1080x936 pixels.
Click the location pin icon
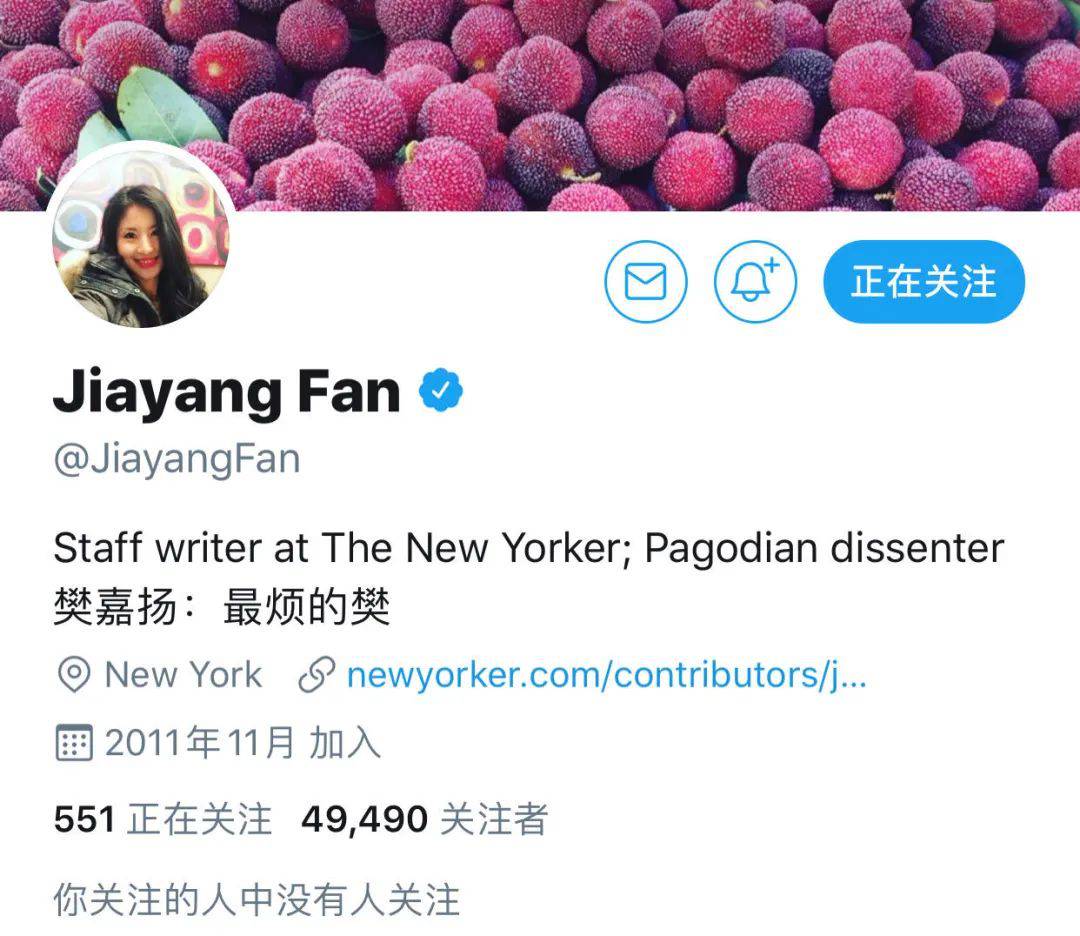tap(74, 674)
